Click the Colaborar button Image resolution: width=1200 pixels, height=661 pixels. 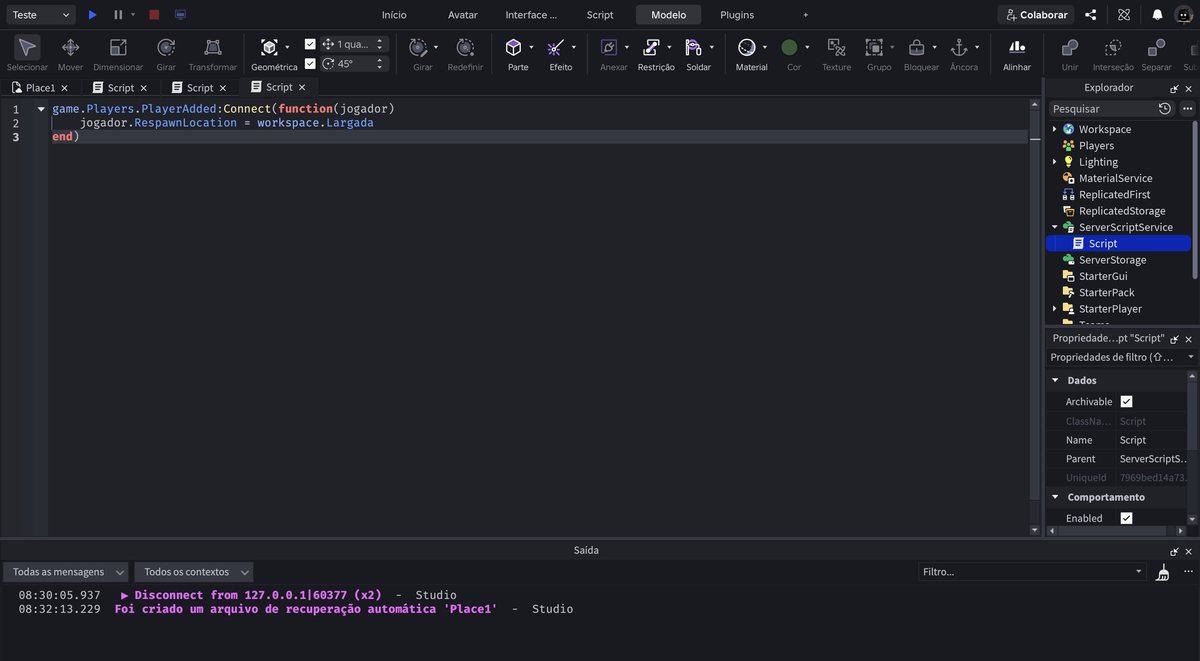(x=1036, y=15)
